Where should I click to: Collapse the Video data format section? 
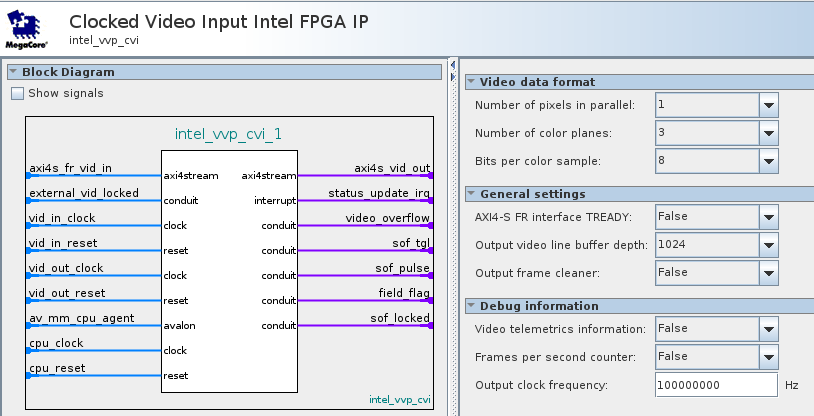pyautogui.click(x=471, y=82)
